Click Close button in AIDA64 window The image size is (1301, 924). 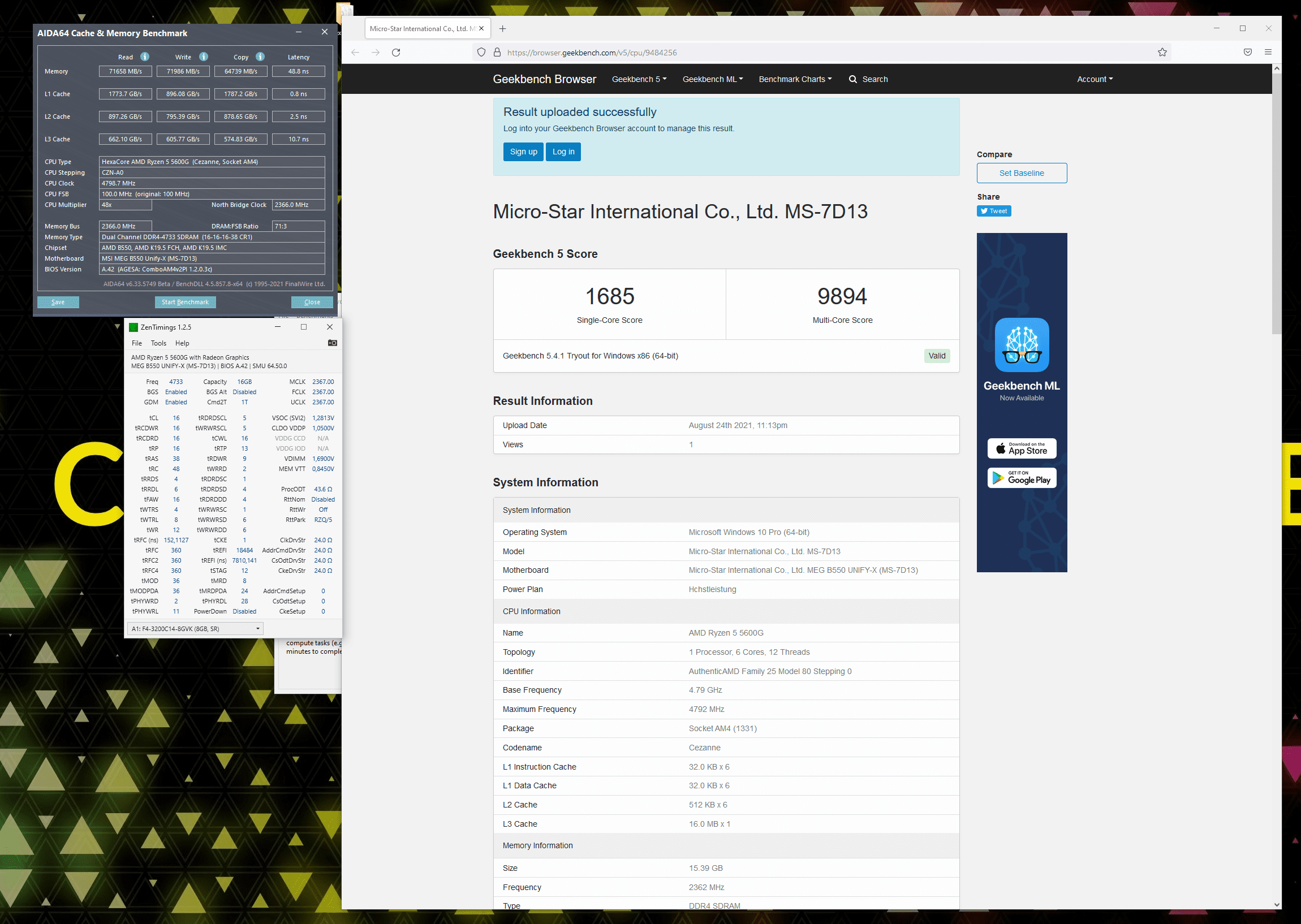(312, 302)
